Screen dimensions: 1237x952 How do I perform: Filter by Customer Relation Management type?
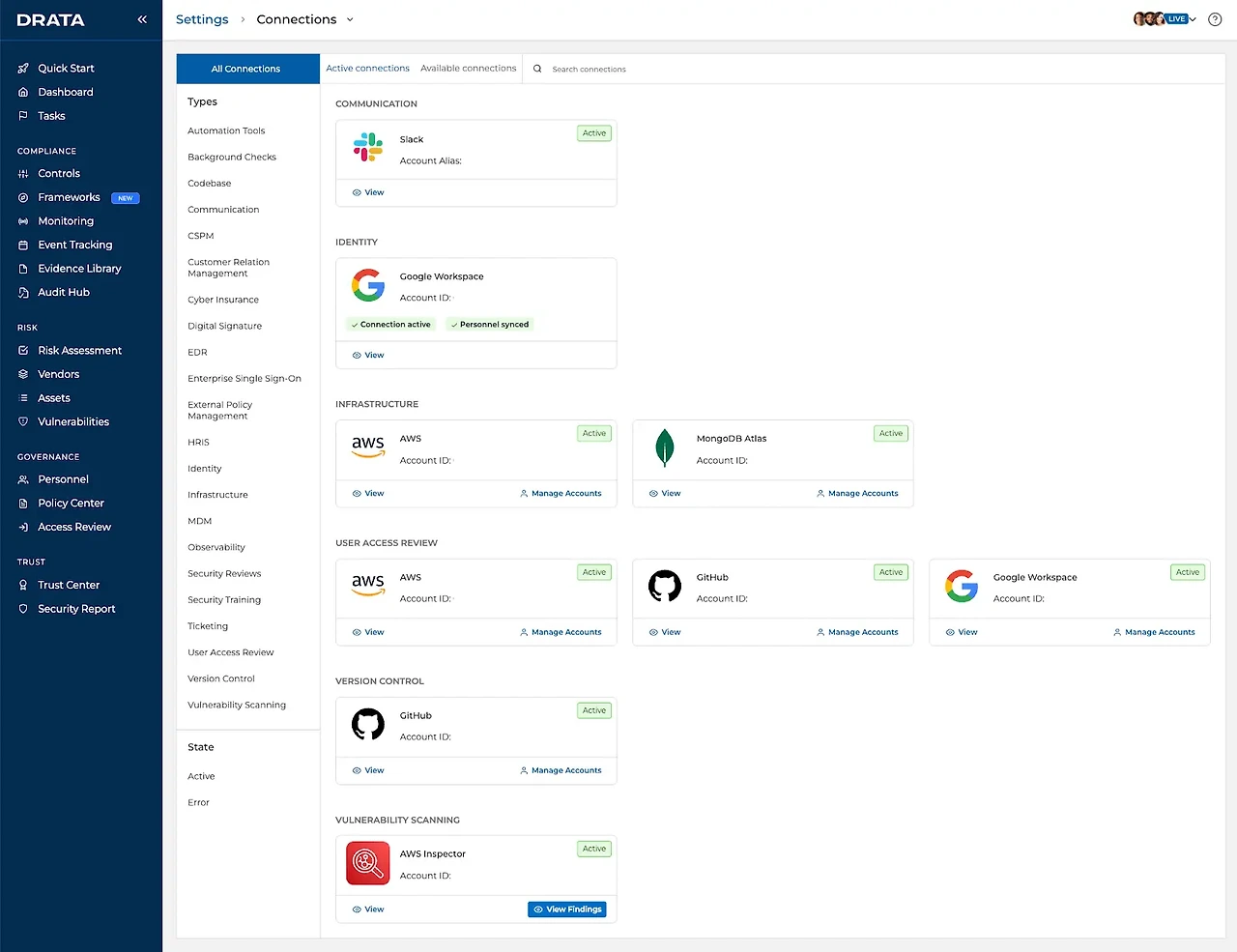(229, 268)
